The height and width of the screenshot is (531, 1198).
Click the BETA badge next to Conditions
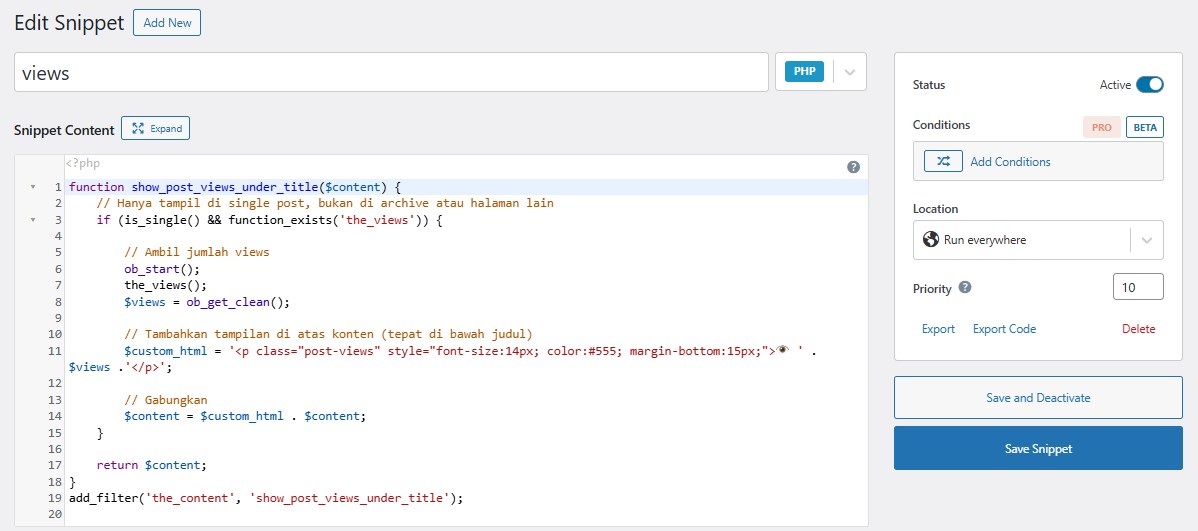(x=1145, y=128)
